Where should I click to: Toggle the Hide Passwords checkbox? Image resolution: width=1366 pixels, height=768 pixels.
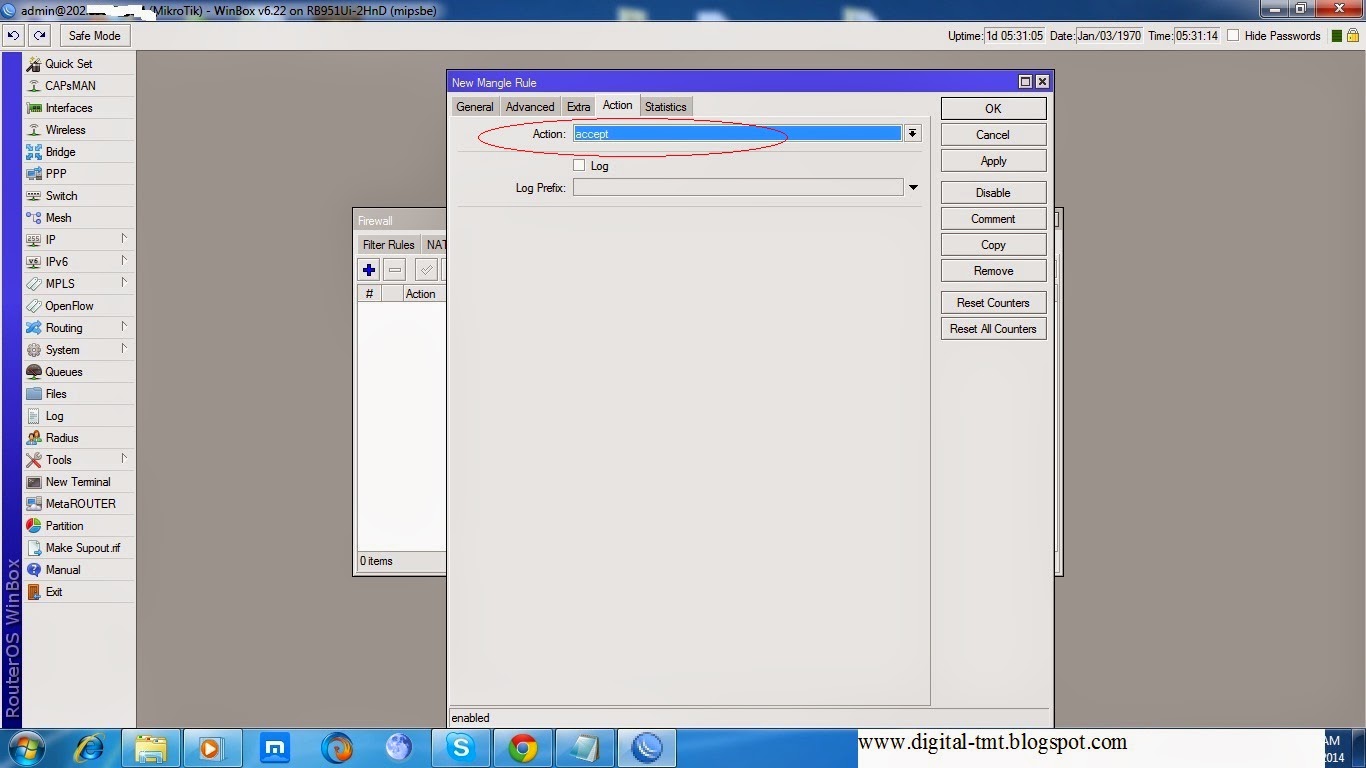pos(1233,36)
